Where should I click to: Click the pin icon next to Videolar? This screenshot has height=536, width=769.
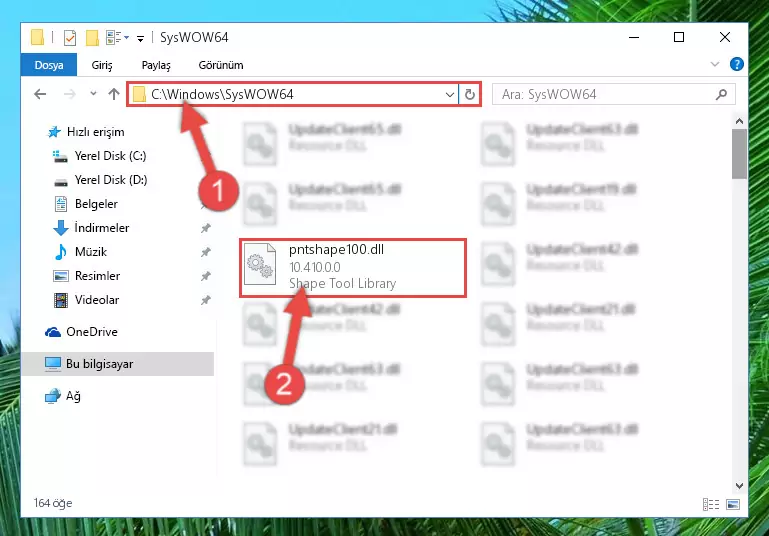(x=205, y=300)
